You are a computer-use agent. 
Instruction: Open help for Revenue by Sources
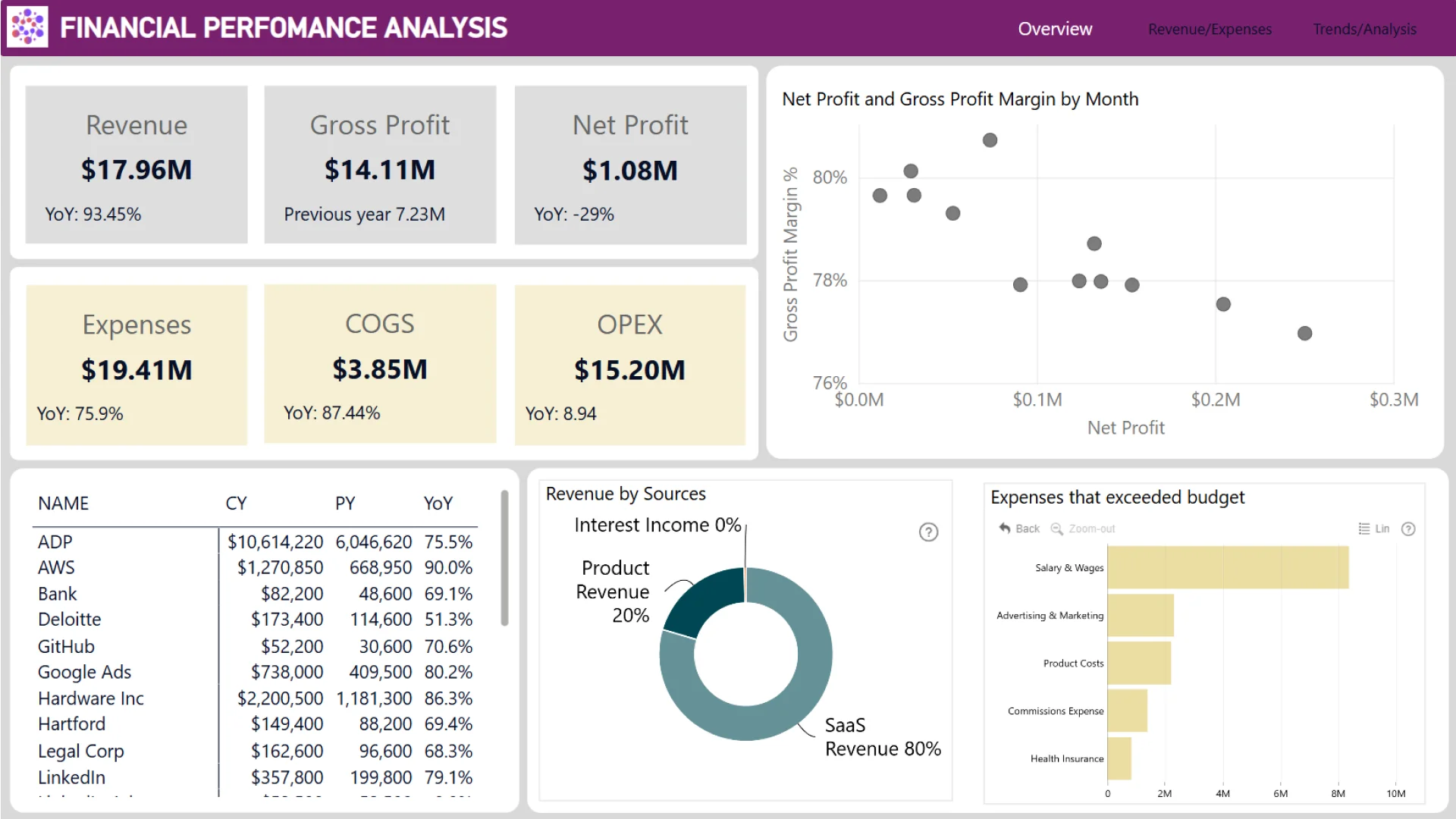coord(928,532)
